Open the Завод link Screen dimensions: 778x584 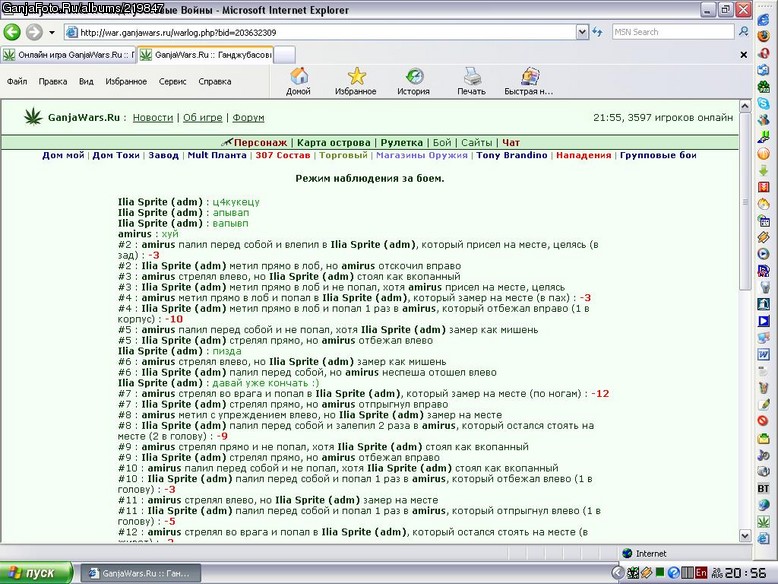coord(163,155)
